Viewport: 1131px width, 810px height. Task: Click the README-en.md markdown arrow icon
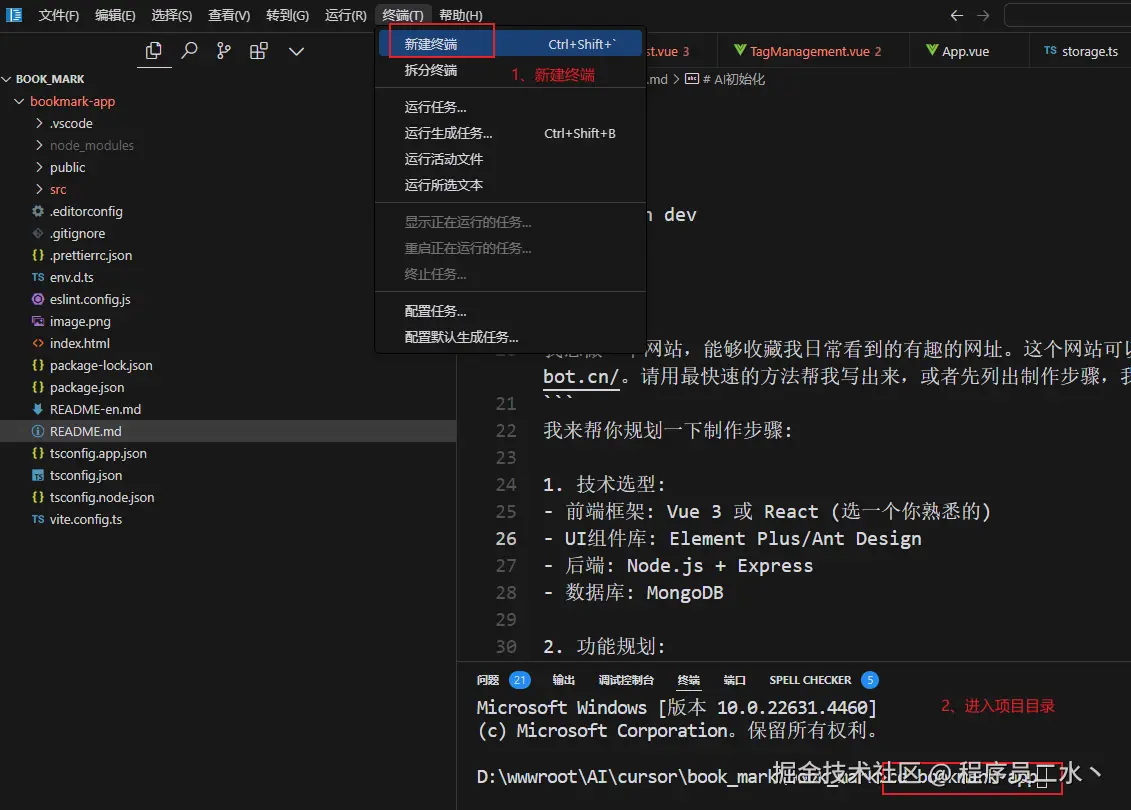(38, 409)
